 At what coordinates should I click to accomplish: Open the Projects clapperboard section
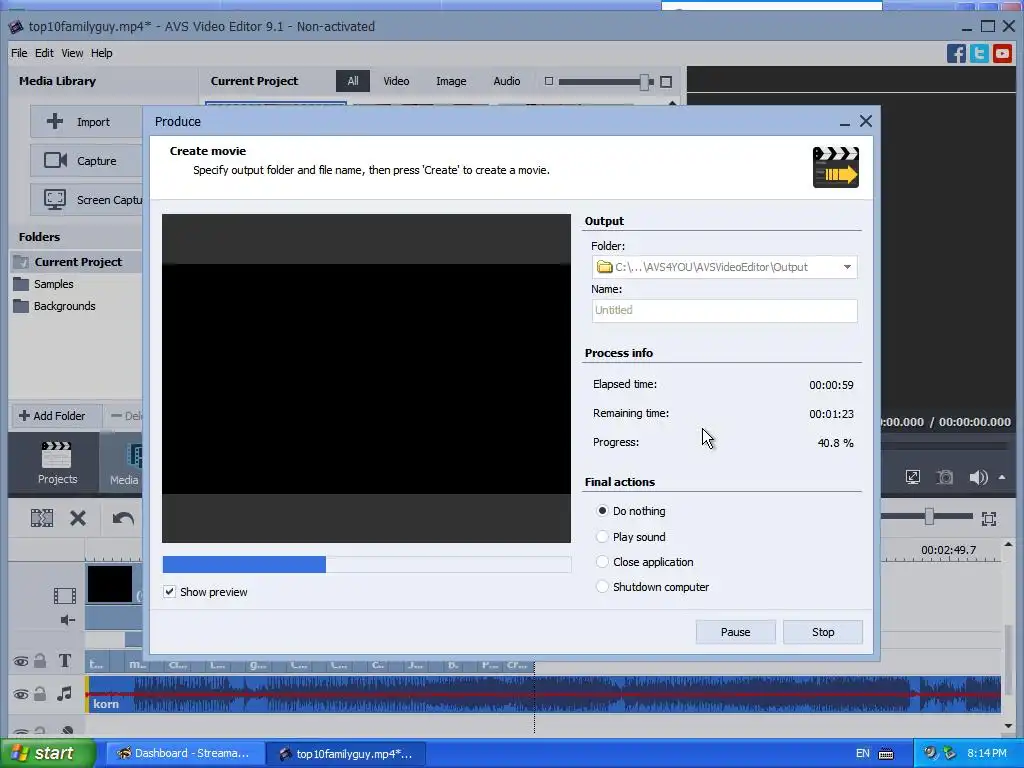(x=57, y=462)
